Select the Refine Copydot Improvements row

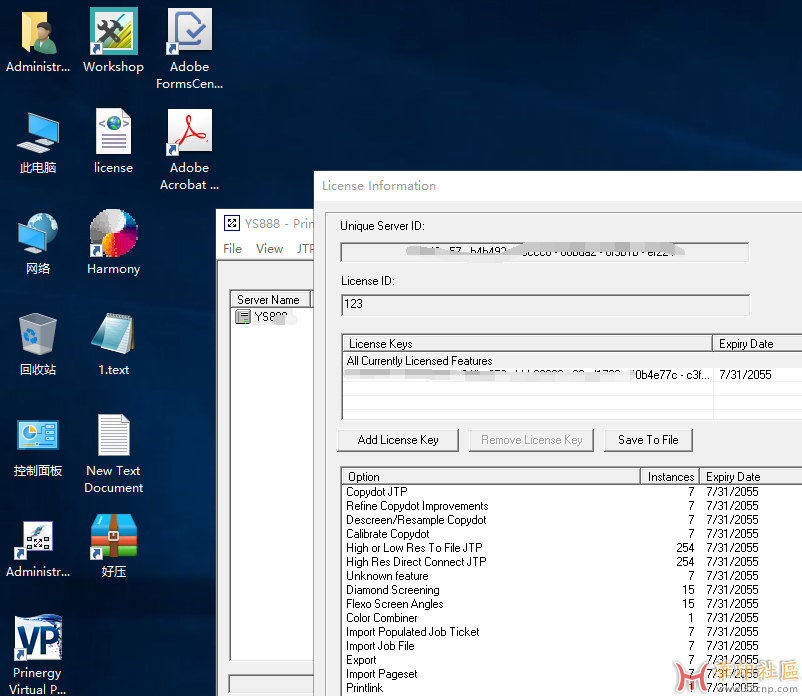pos(572,506)
